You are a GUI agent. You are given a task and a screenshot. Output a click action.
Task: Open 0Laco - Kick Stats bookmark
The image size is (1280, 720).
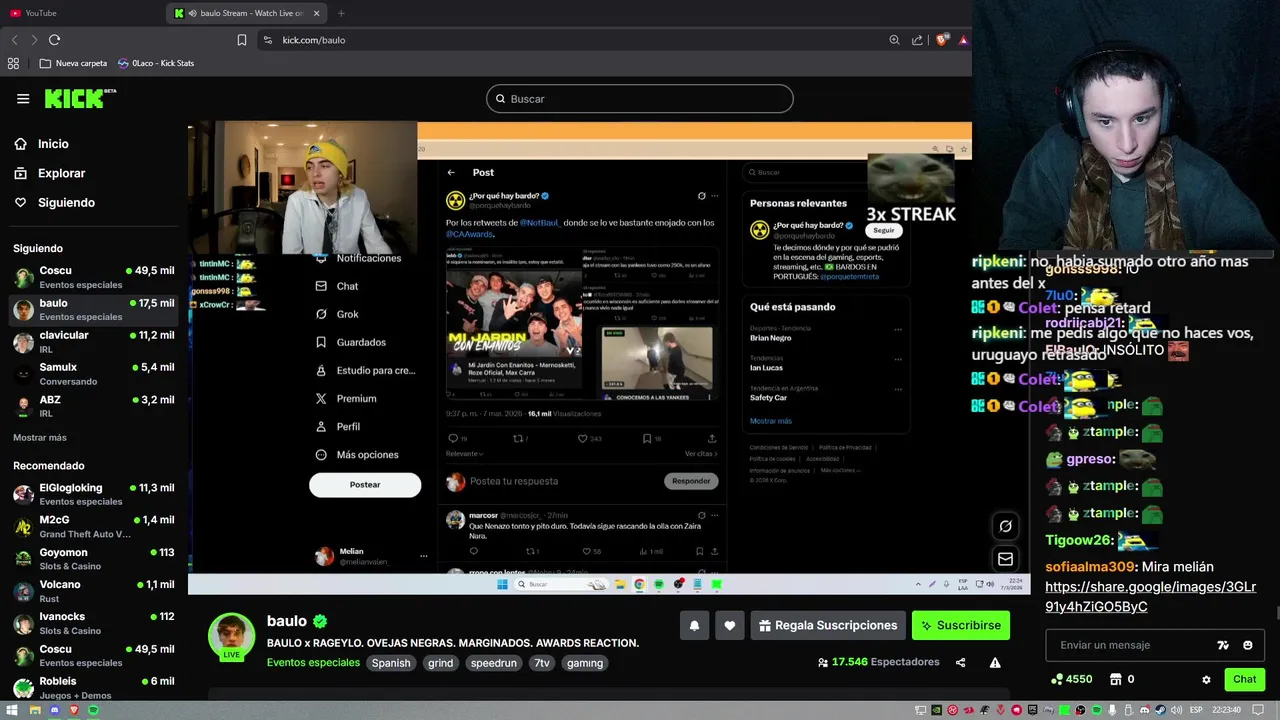pyautogui.click(x=156, y=63)
